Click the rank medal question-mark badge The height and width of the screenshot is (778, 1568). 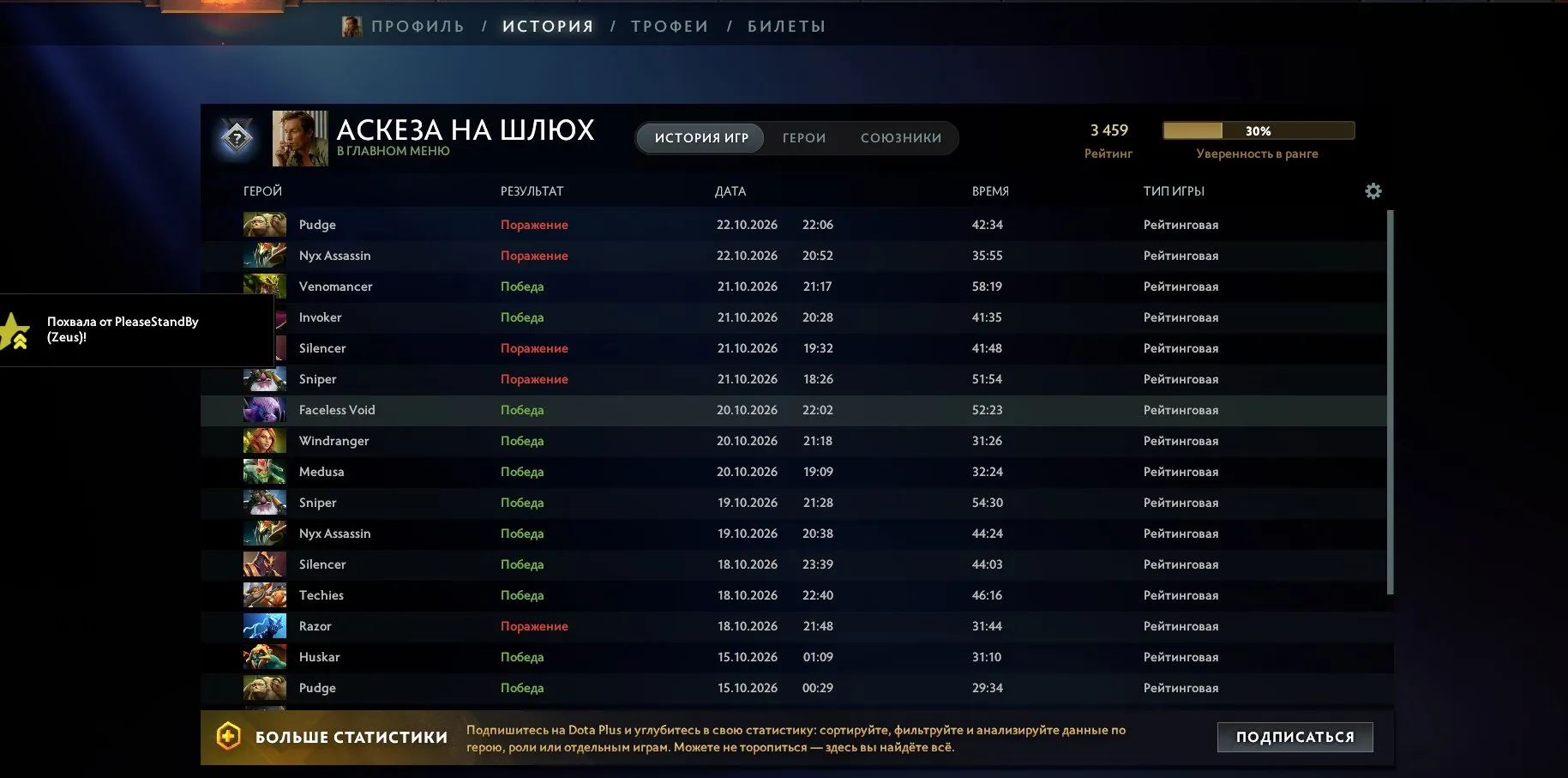coord(237,137)
